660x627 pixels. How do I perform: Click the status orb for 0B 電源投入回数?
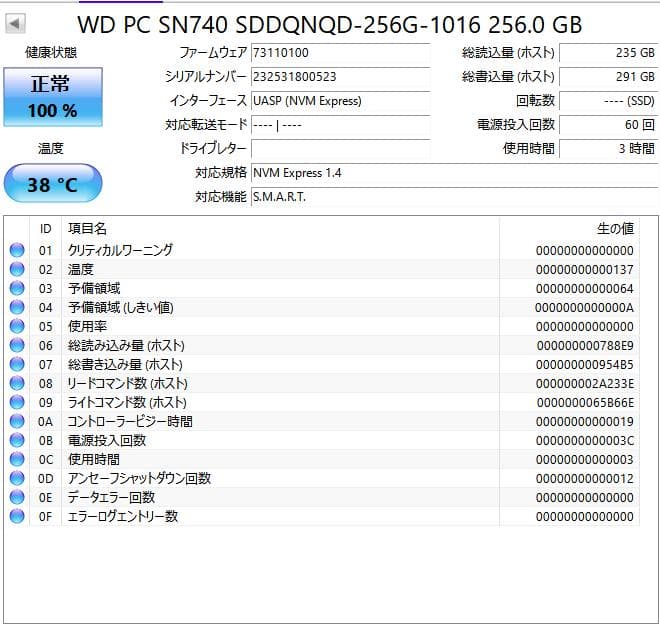pyautogui.click(x=17, y=440)
